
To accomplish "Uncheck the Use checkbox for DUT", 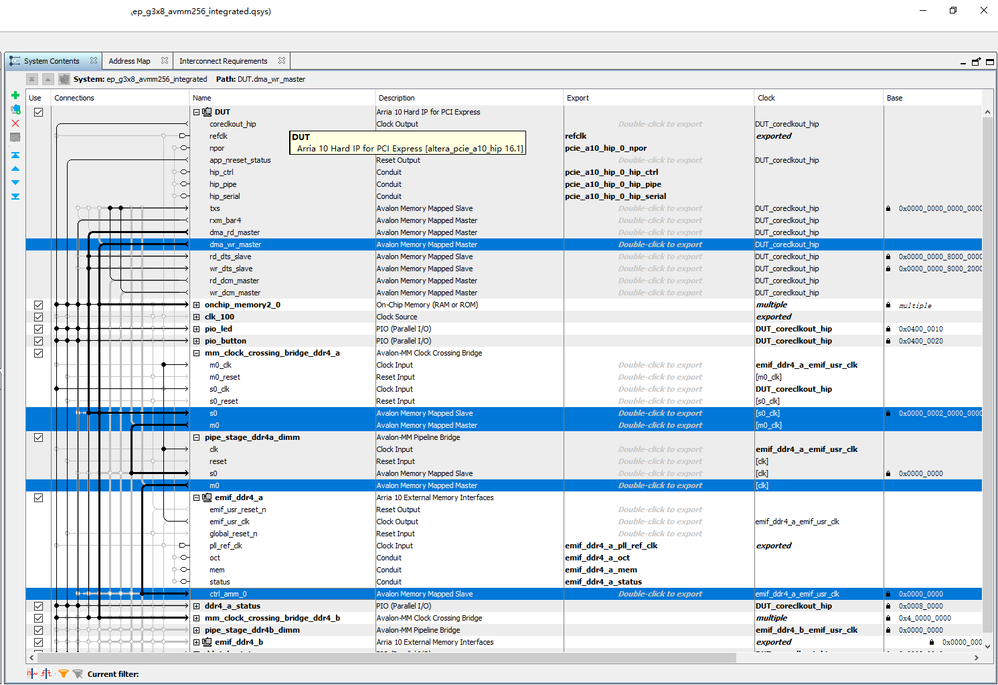I will tap(39, 112).
